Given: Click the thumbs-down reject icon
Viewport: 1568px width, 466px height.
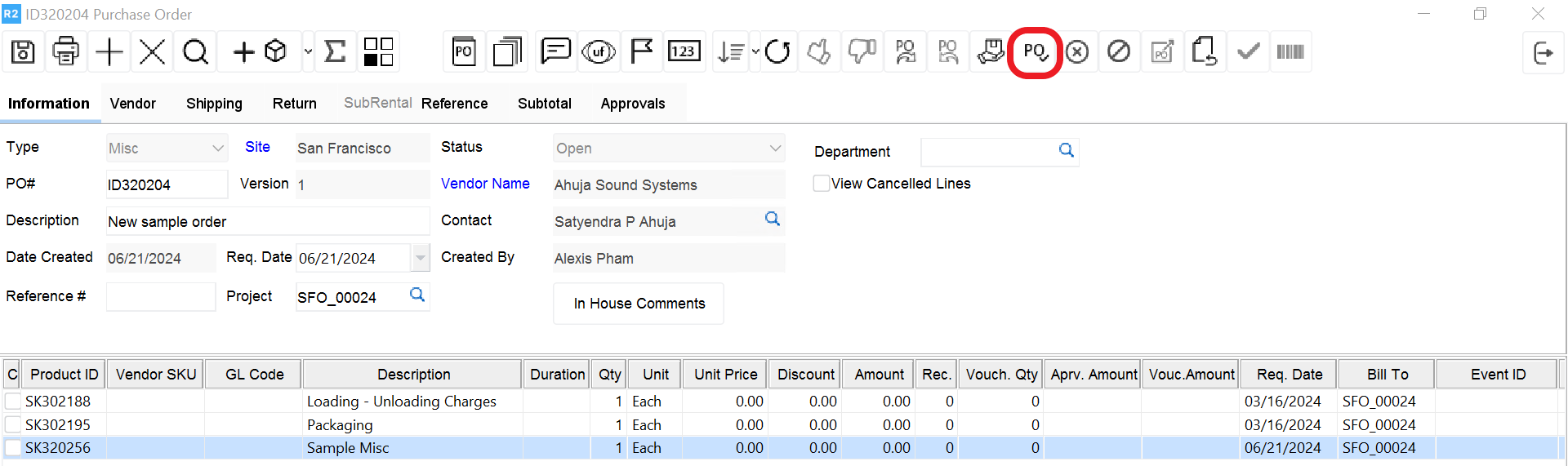Looking at the screenshot, I should tap(862, 52).
